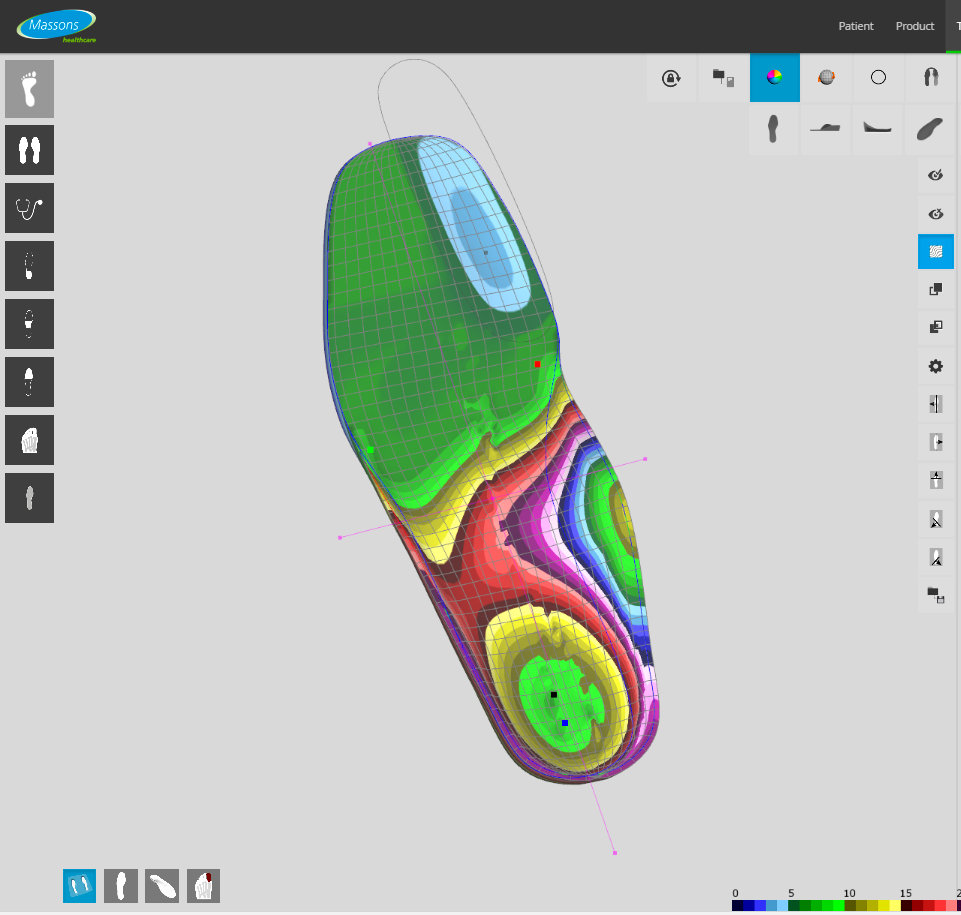Switch to top-down insole view
The image size is (961, 915).
tap(773, 129)
